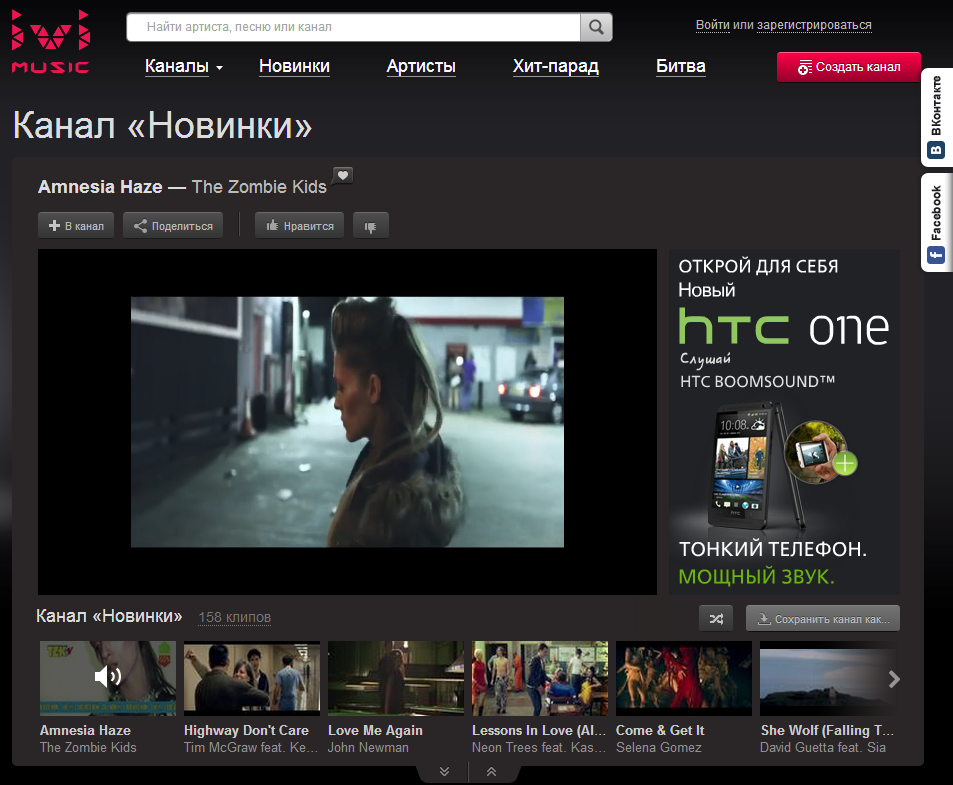
Task: Share the video via Поделиться button
Action: pyautogui.click(x=173, y=226)
